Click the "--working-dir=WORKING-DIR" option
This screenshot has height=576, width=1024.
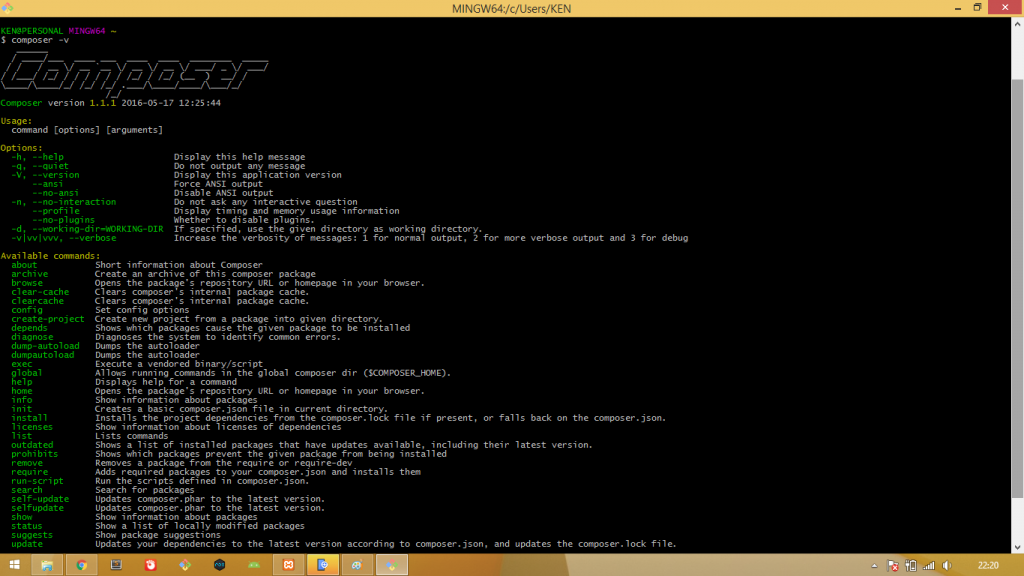(98, 229)
